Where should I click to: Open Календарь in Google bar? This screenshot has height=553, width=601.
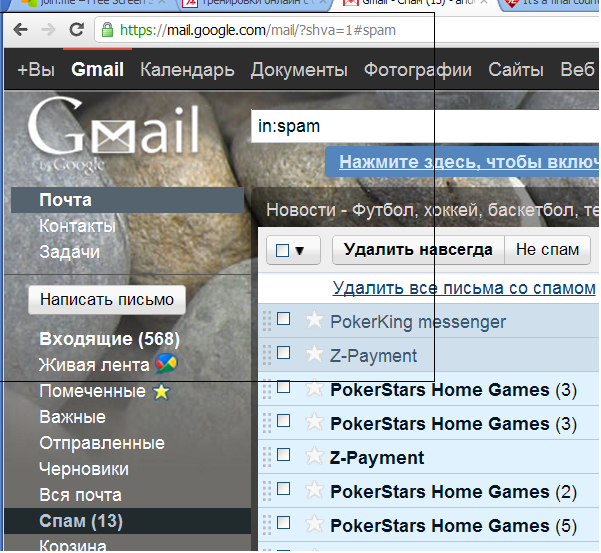pos(187,70)
